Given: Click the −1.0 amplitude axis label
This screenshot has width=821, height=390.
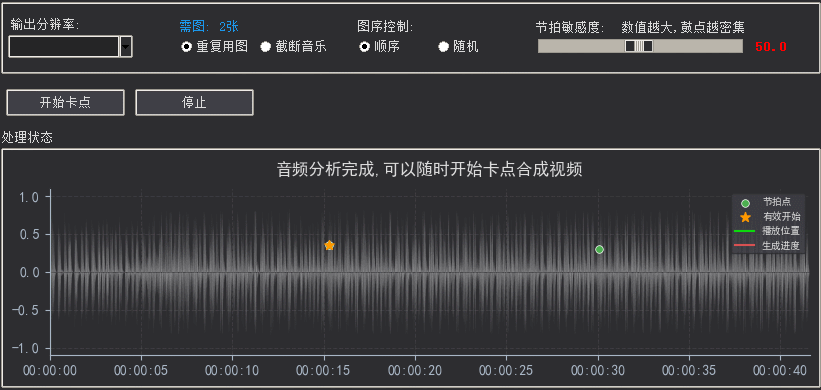Looking at the screenshot, I should coord(25,349).
